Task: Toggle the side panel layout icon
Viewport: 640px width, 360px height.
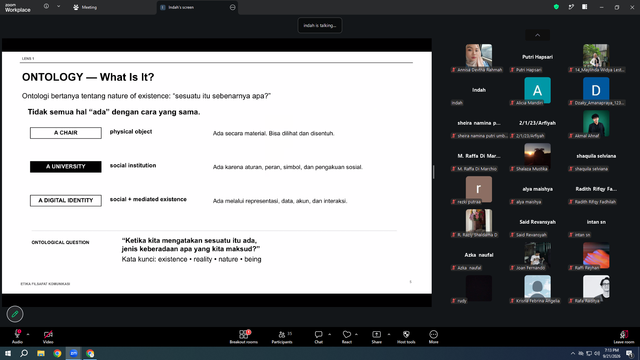Action: pyautogui.click(x=584, y=7)
